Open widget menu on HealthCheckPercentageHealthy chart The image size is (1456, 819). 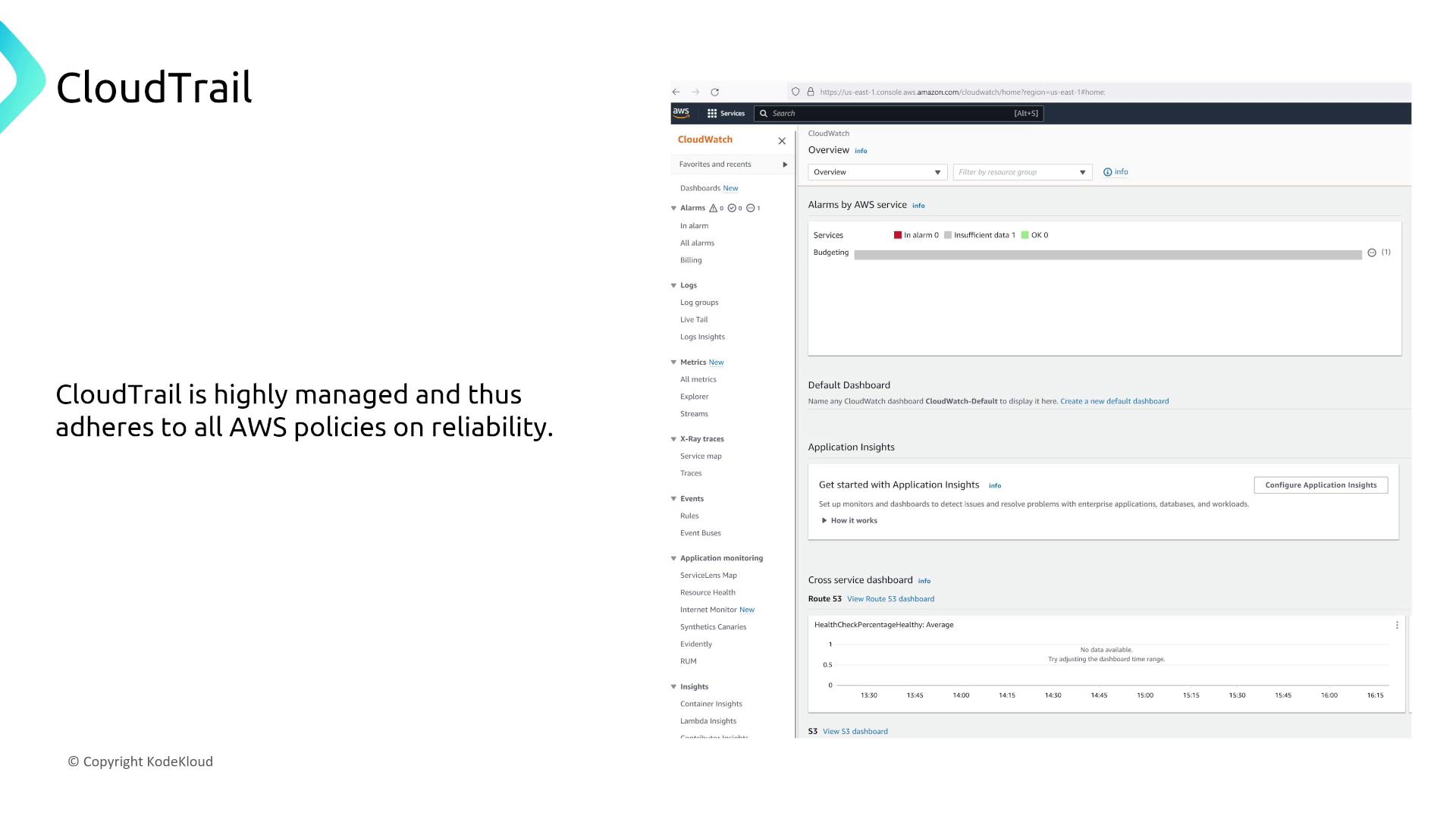[1397, 626]
